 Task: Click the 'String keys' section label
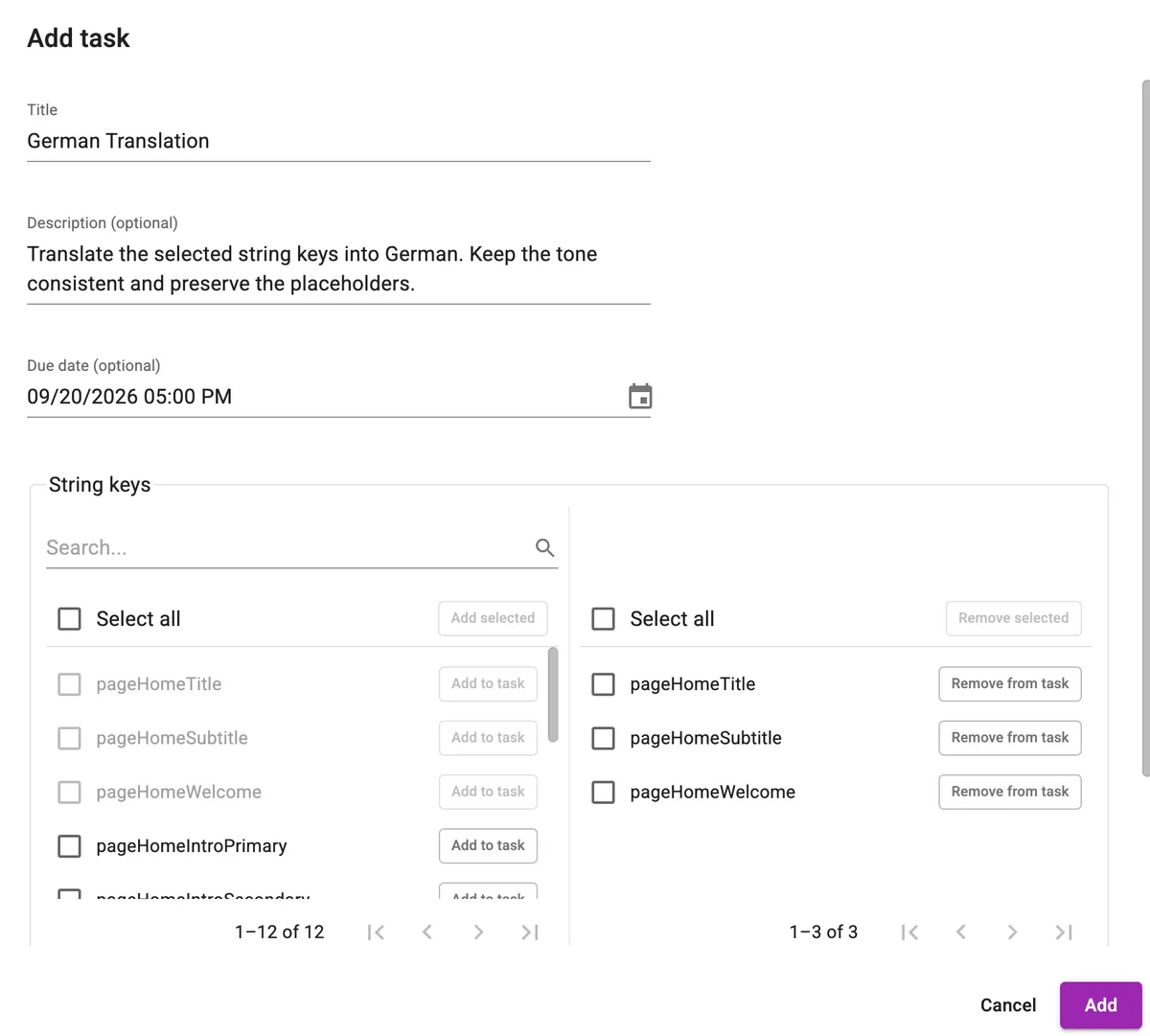click(100, 484)
